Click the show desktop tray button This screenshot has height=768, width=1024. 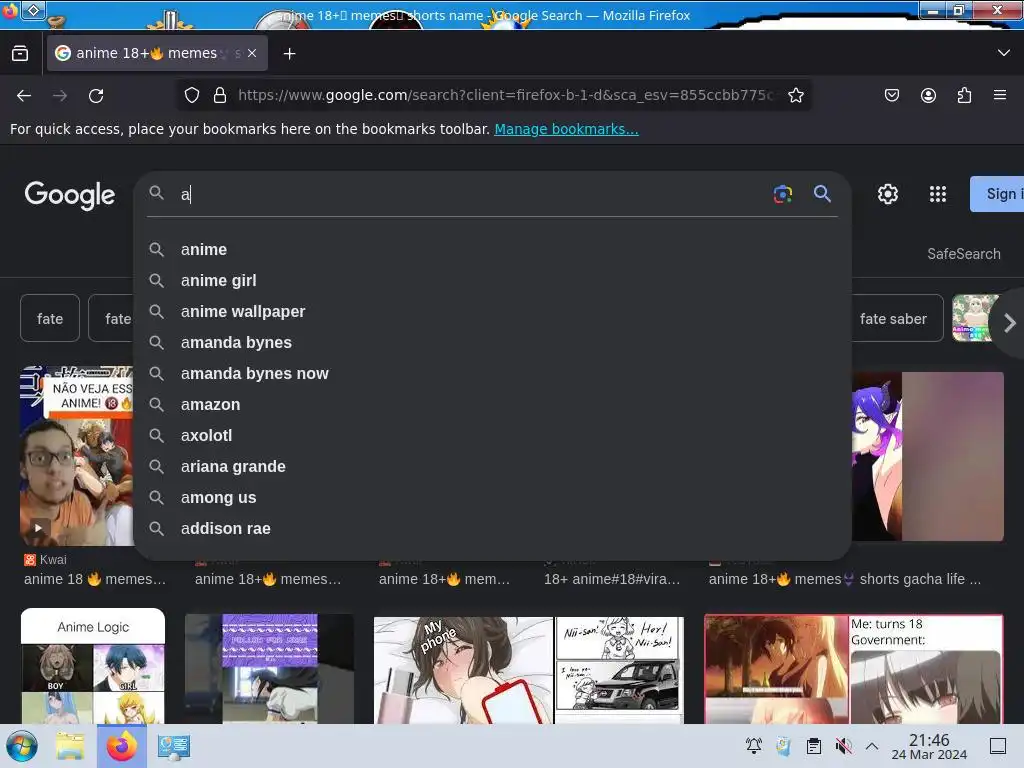point(998,745)
